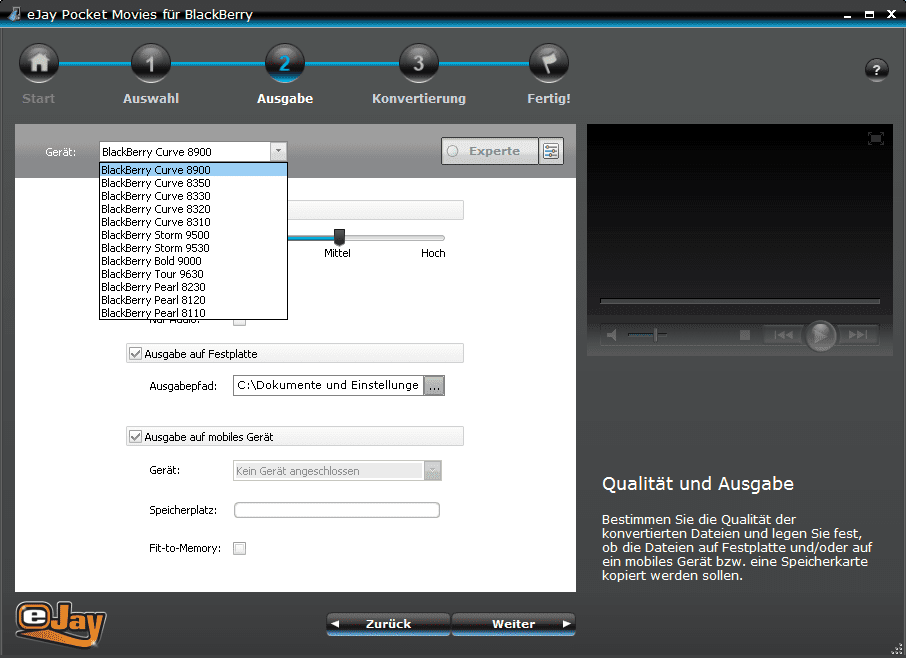Skip to next track in preview
This screenshot has height=658, width=906.
(x=858, y=335)
